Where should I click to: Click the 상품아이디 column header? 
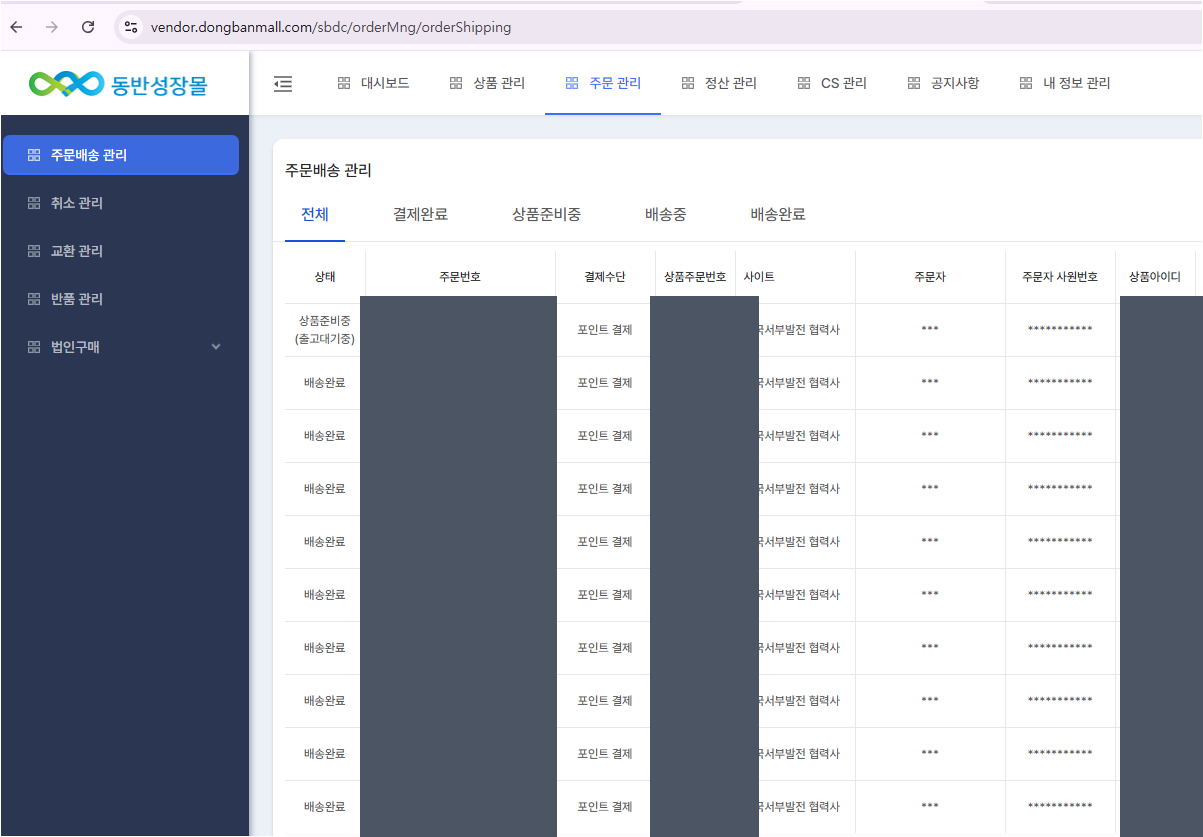pos(1155,277)
